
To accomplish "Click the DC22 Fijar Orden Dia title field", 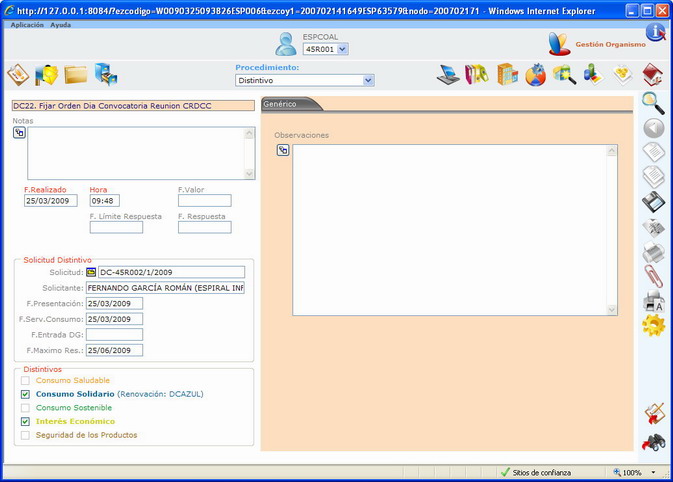I will pyautogui.click(x=133, y=106).
